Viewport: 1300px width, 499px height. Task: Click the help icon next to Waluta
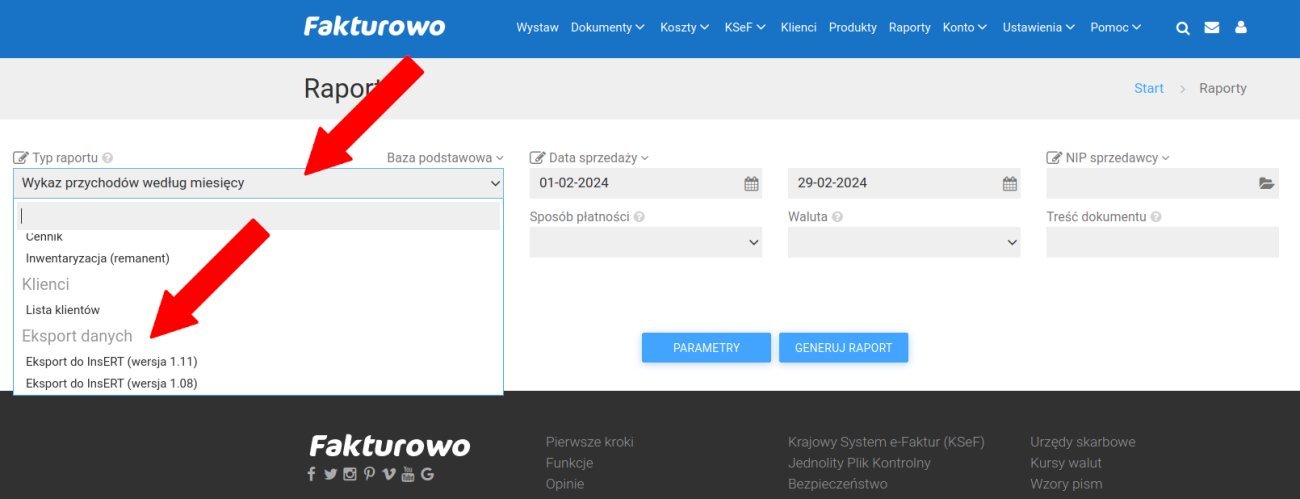[x=838, y=217]
